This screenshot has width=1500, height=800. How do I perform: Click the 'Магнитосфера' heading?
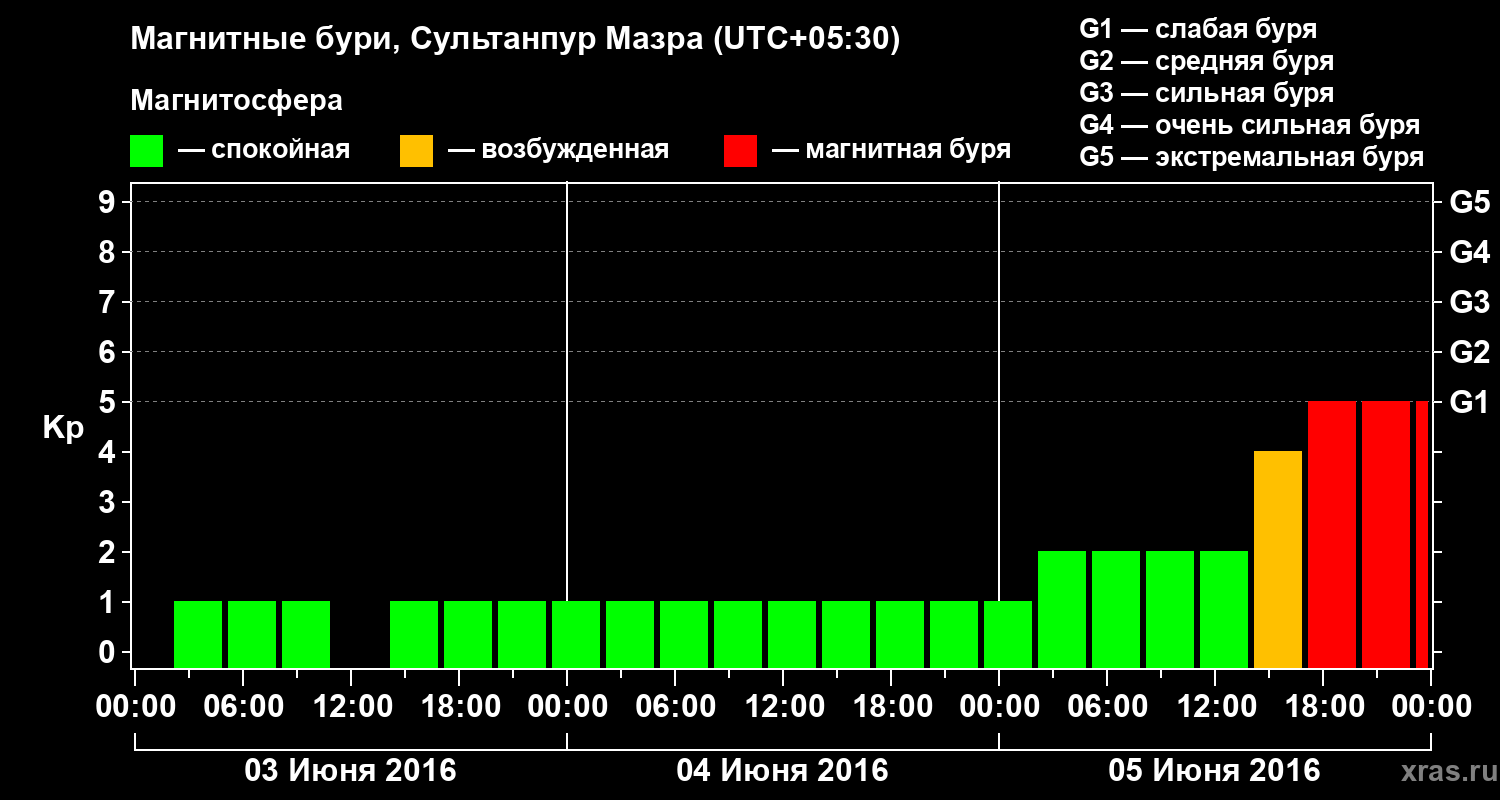[237, 101]
